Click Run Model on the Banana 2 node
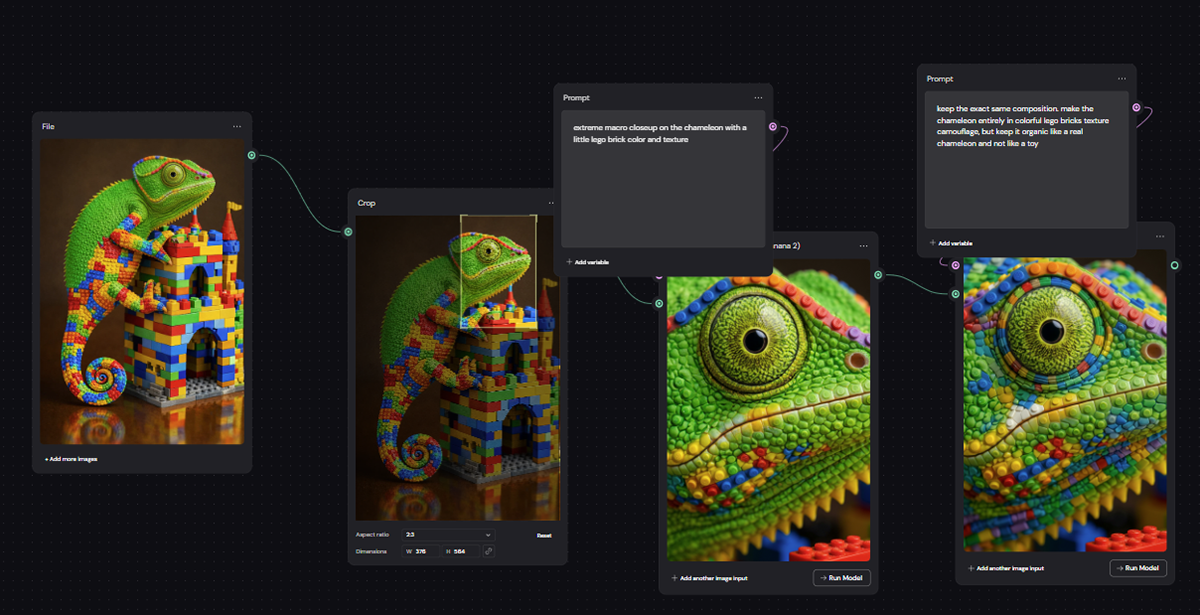 click(x=842, y=578)
